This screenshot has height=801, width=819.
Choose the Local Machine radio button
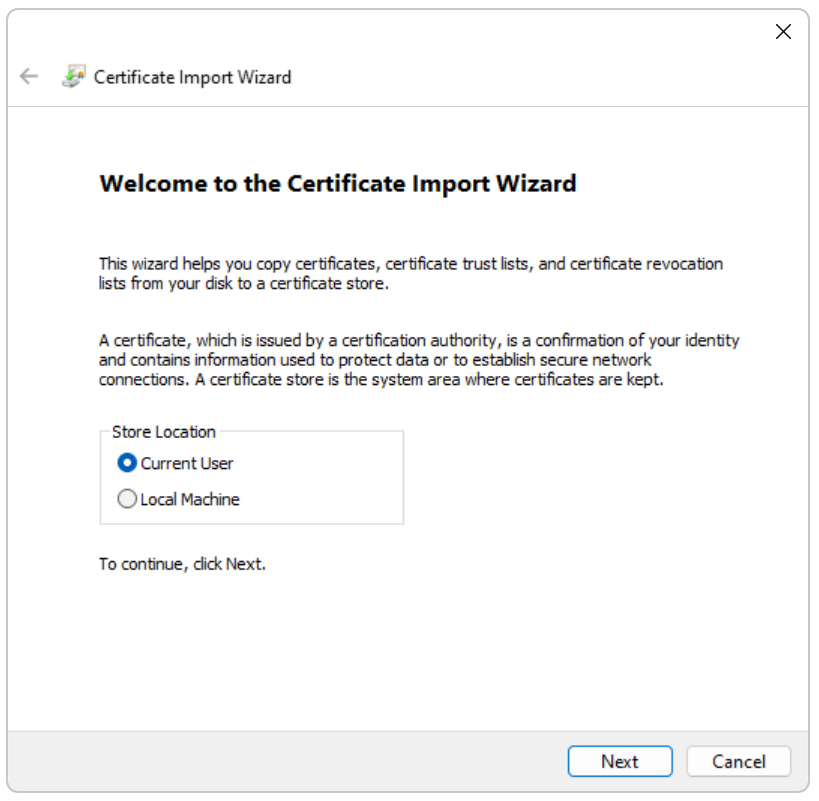click(x=127, y=499)
